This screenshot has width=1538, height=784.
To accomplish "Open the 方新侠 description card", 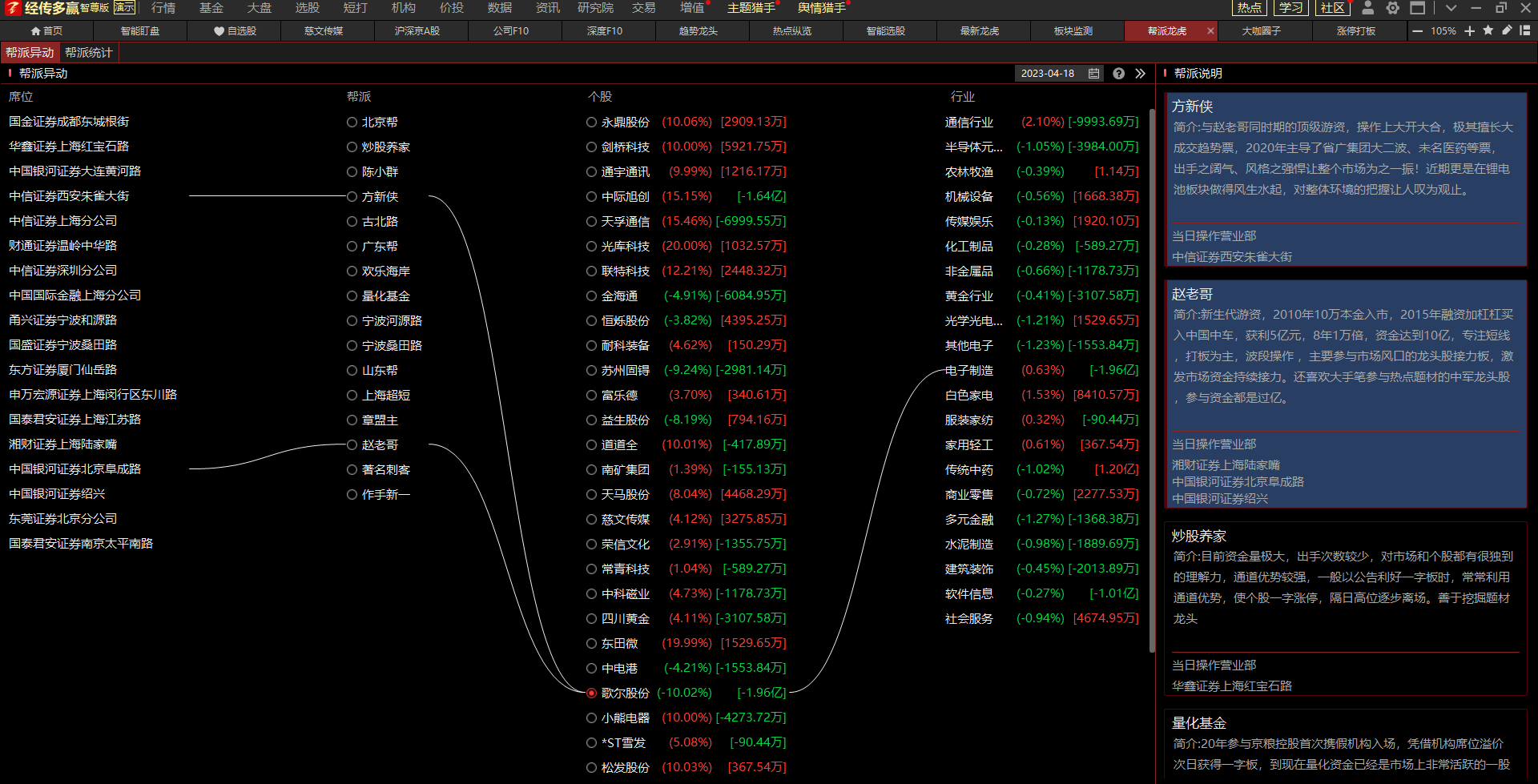I will (1346, 179).
